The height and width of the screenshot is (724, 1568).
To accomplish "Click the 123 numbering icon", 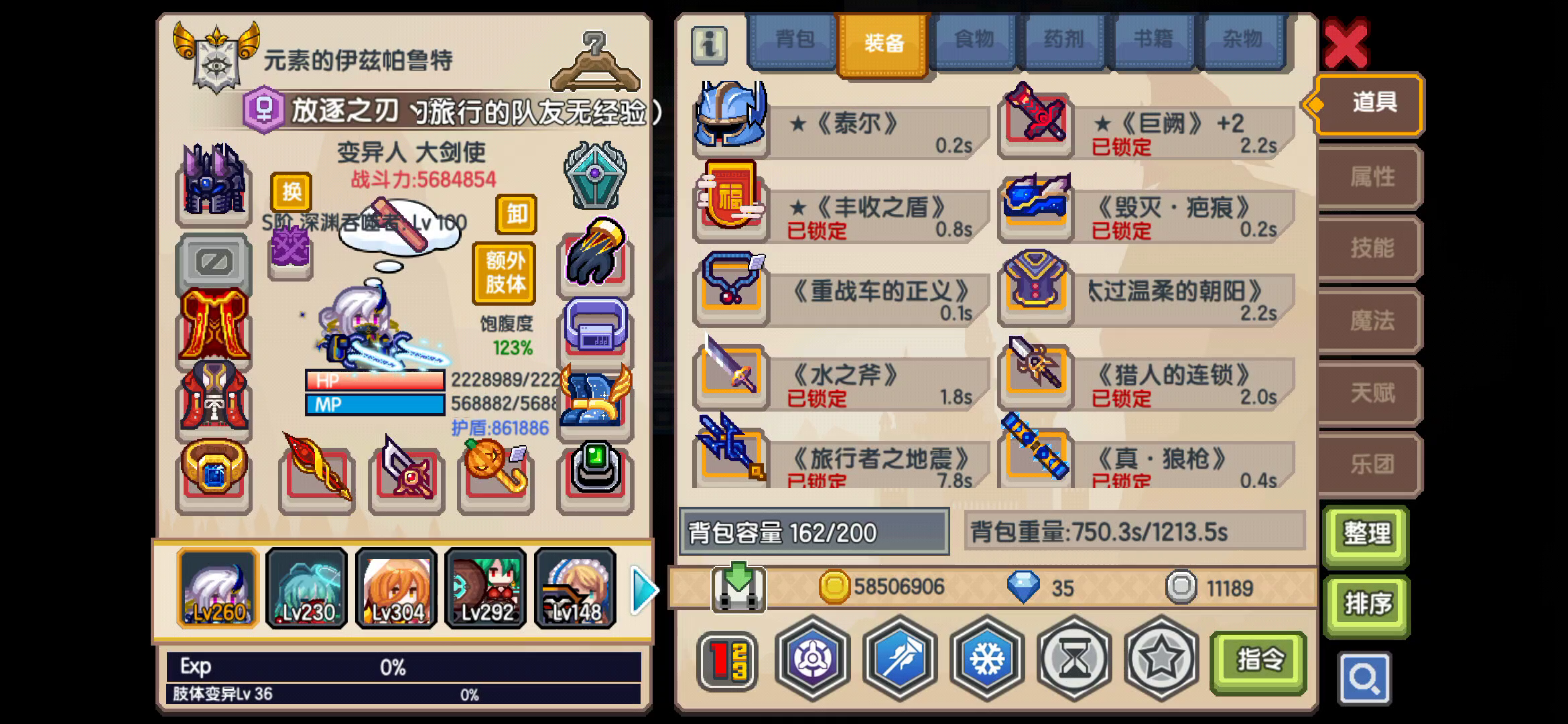I will click(x=728, y=661).
